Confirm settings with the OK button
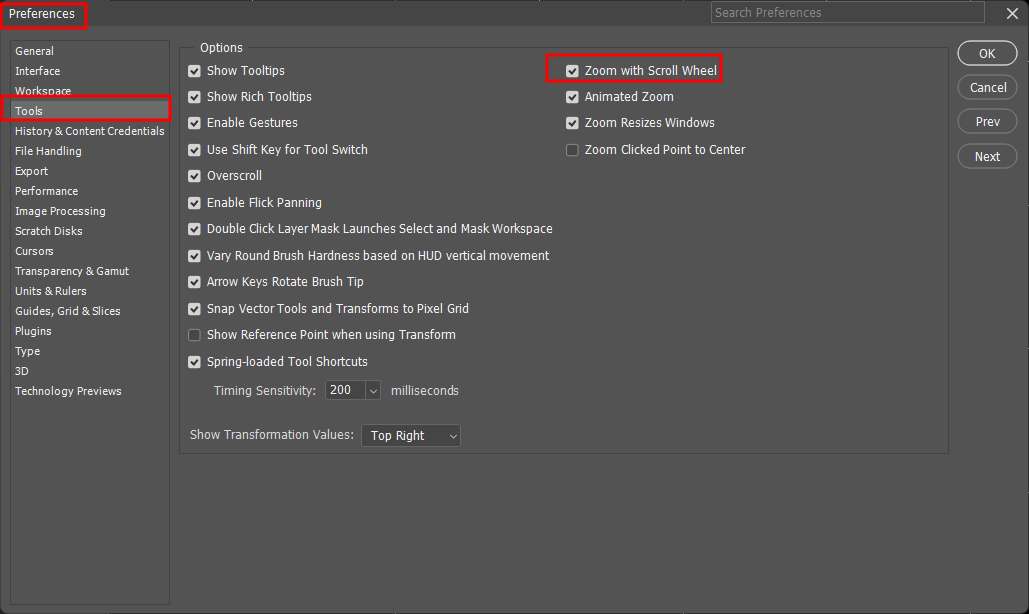This screenshot has width=1029, height=614. coord(987,54)
